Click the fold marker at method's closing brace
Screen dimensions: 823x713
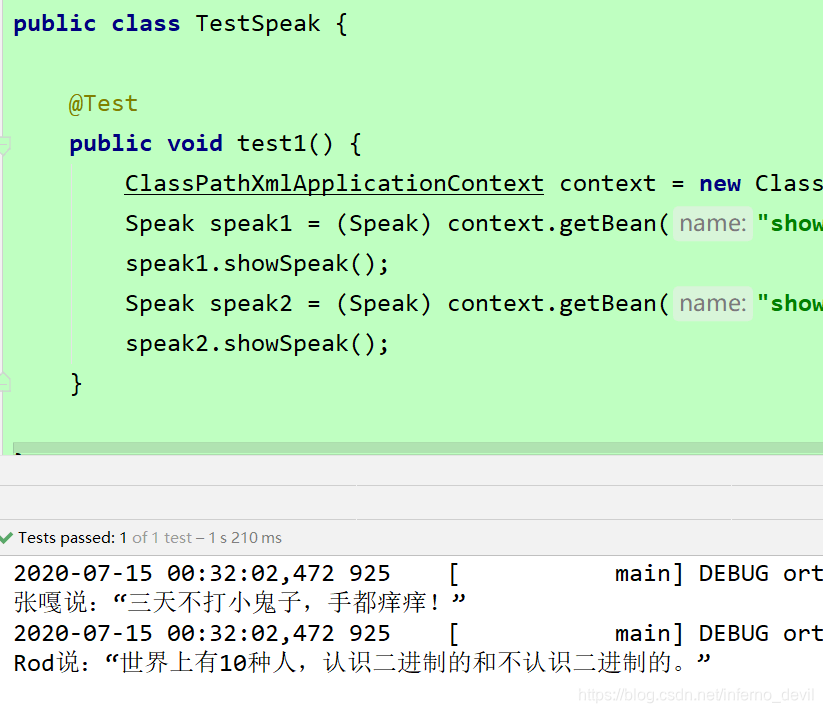point(5,382)
